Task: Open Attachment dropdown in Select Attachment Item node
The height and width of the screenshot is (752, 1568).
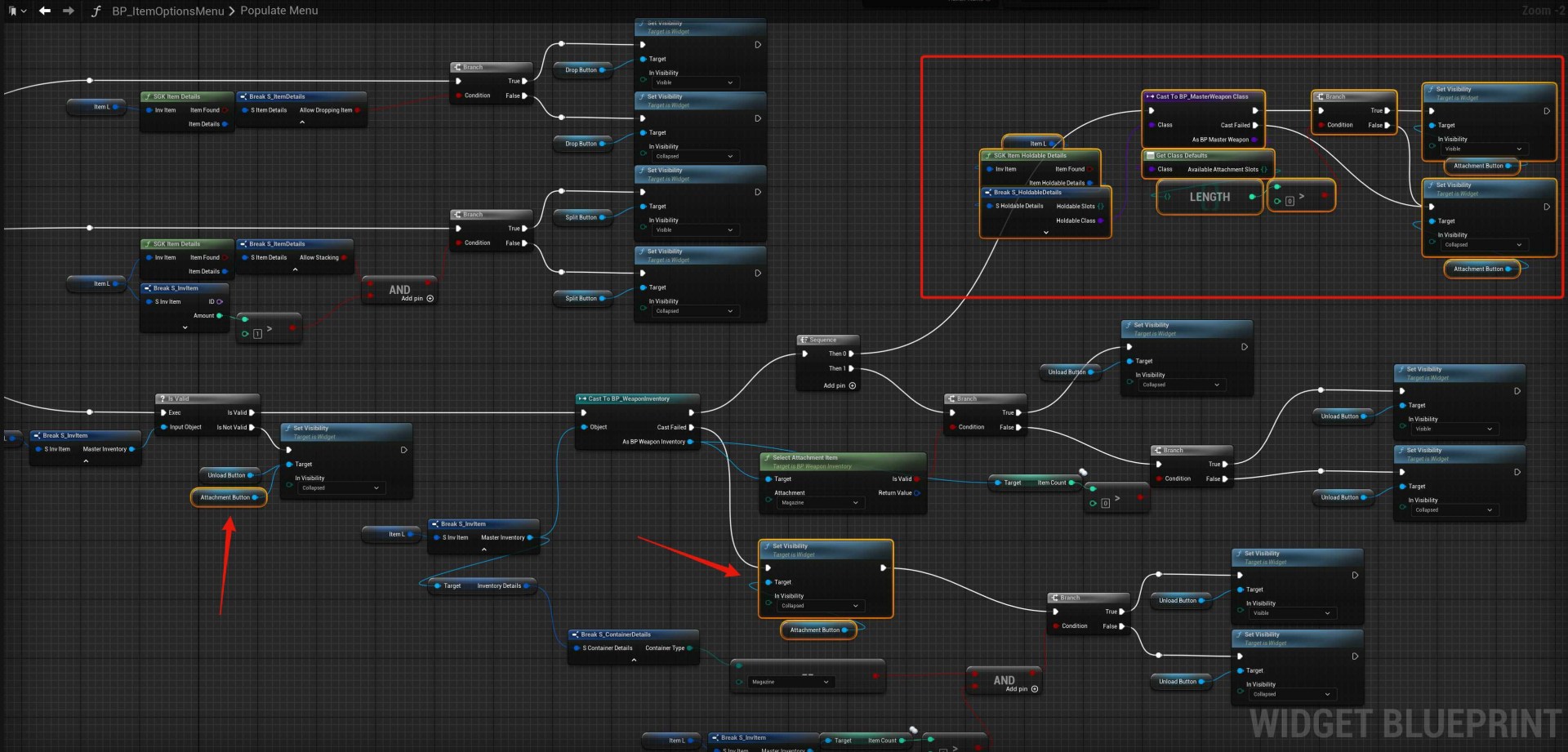Action: tap(819, 503)
